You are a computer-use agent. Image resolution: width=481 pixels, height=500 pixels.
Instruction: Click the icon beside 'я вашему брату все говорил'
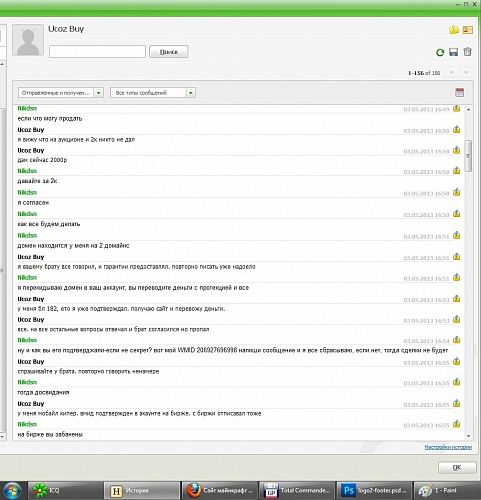click(x=456, y=257)
